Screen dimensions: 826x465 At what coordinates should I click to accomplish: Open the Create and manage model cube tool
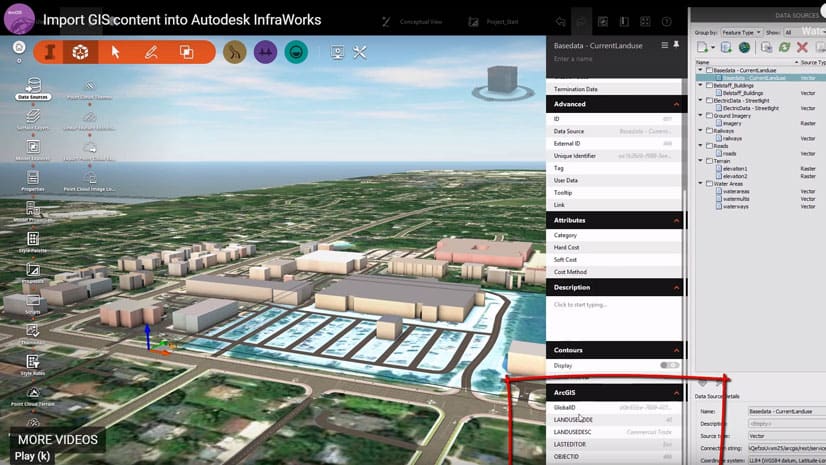click(x=80, y=52)
